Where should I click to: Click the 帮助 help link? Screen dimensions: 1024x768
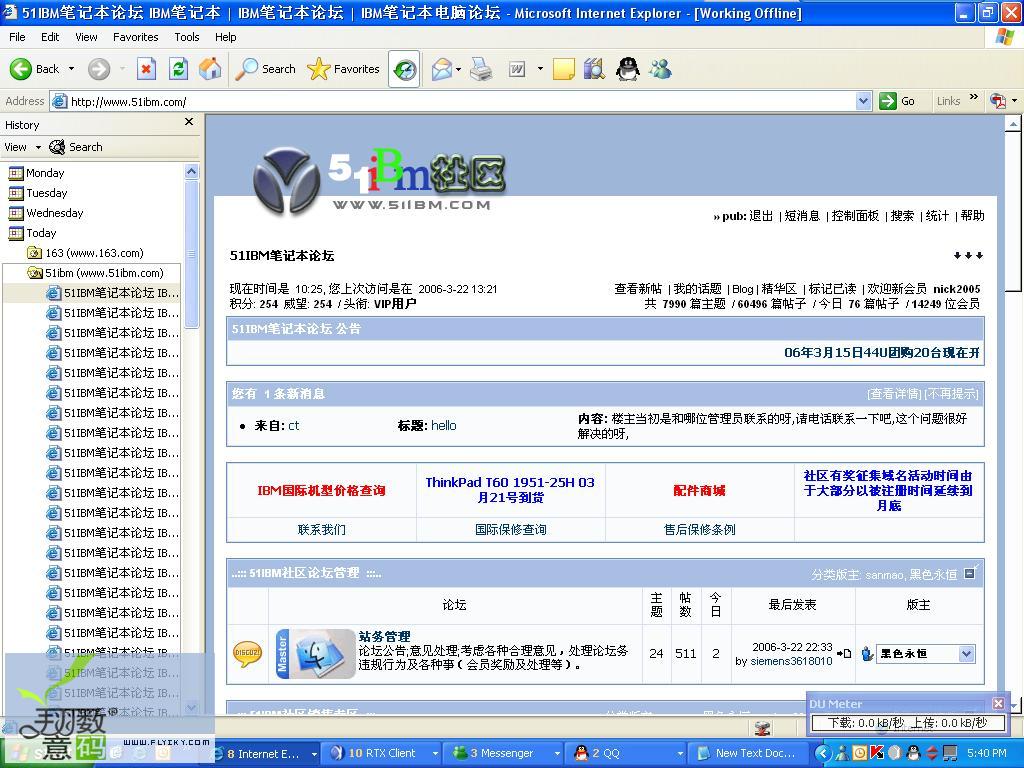pos(972,216)
